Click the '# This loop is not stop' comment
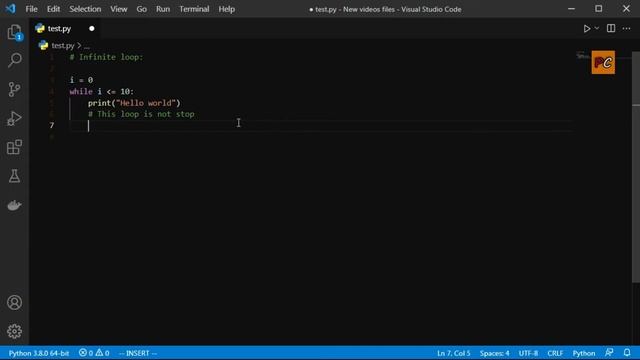Screen dimensions: 640x360 141,114
